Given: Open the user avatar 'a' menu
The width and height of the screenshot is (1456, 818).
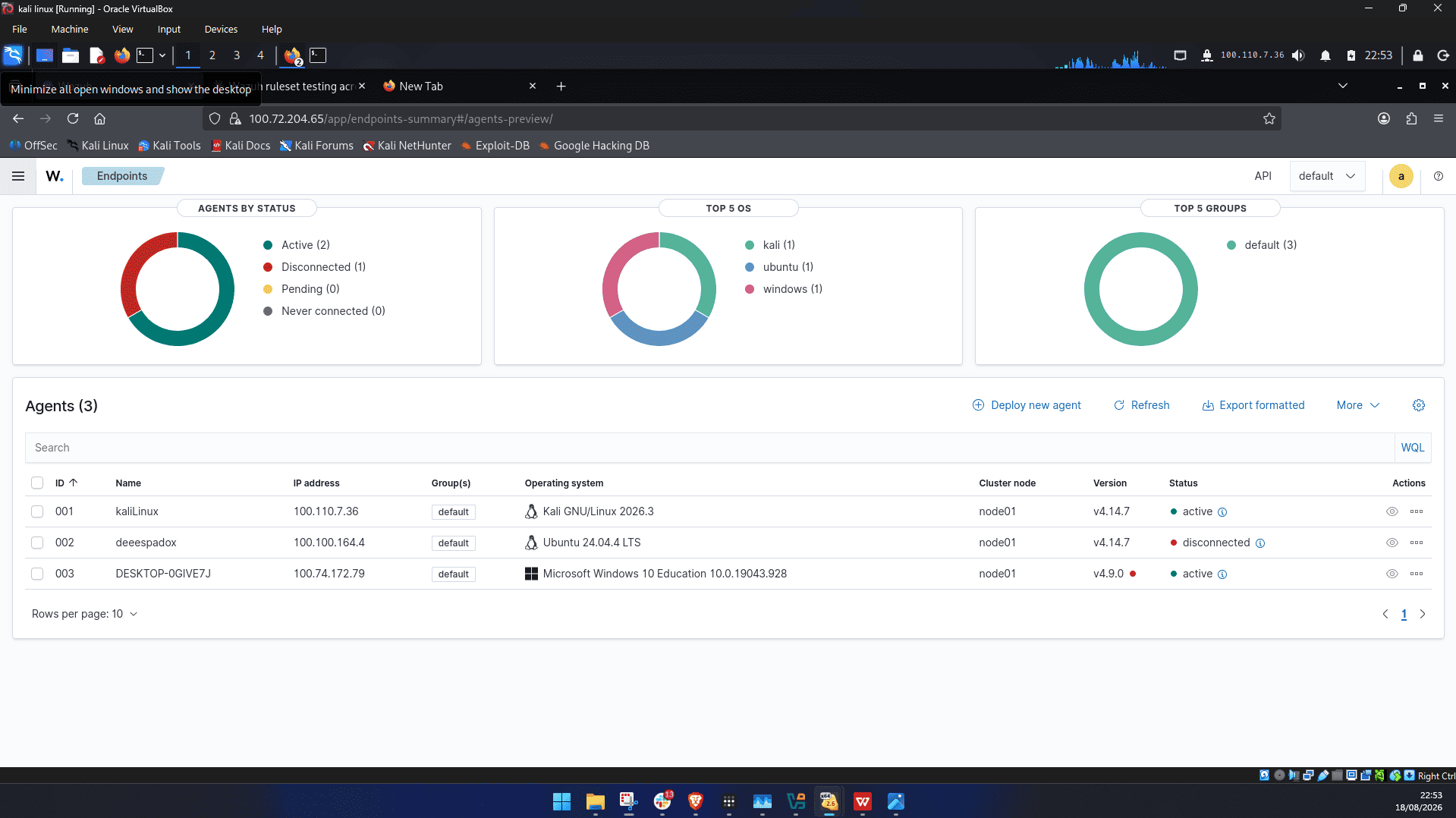Looking at the screenshot, I should tap(1401, 176).
